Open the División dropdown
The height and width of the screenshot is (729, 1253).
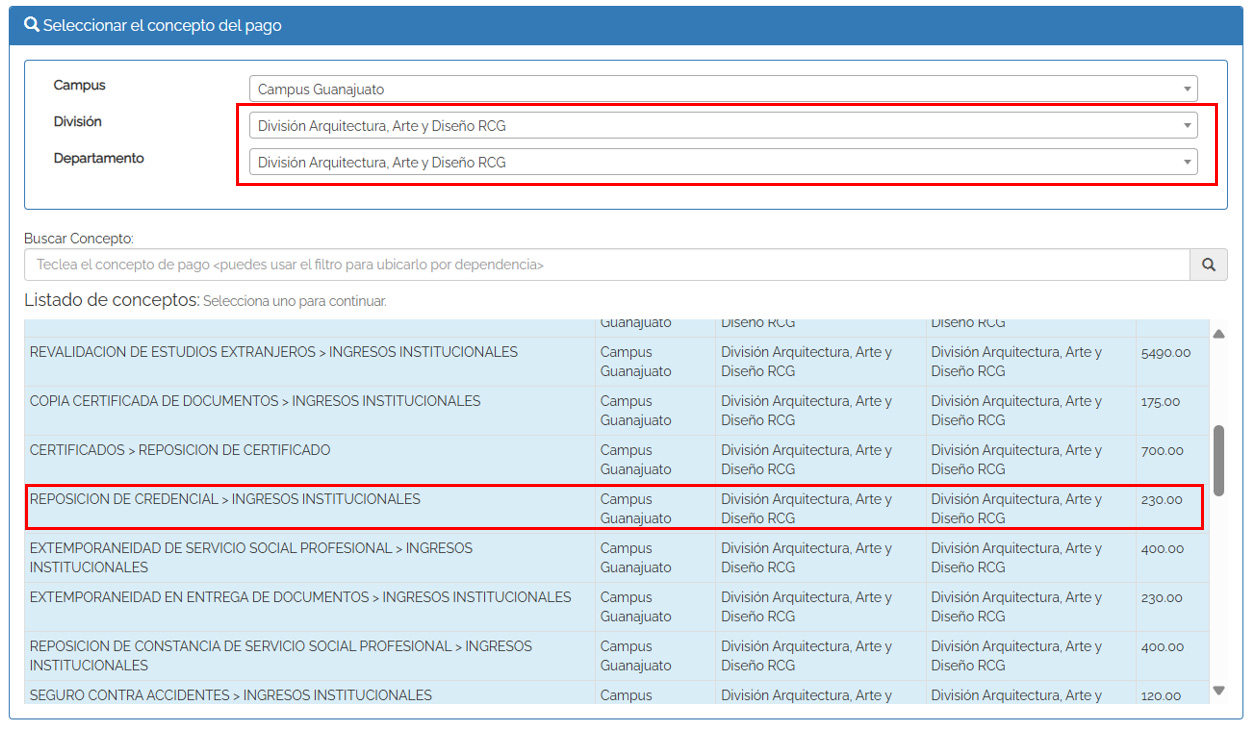point(722,126)
